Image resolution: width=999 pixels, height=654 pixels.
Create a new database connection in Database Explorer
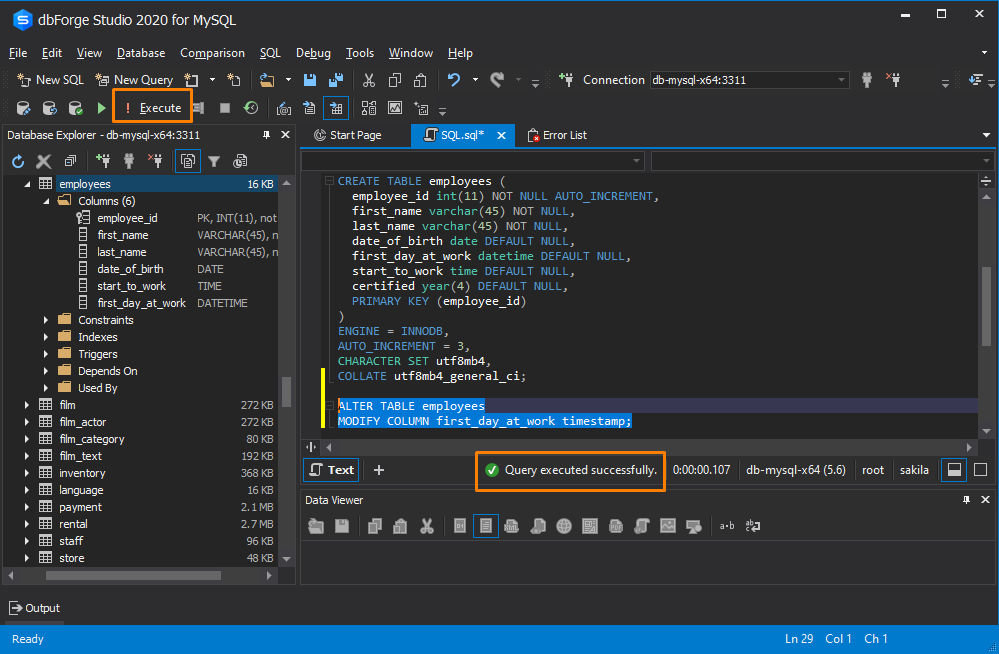(x=104, y=160)
